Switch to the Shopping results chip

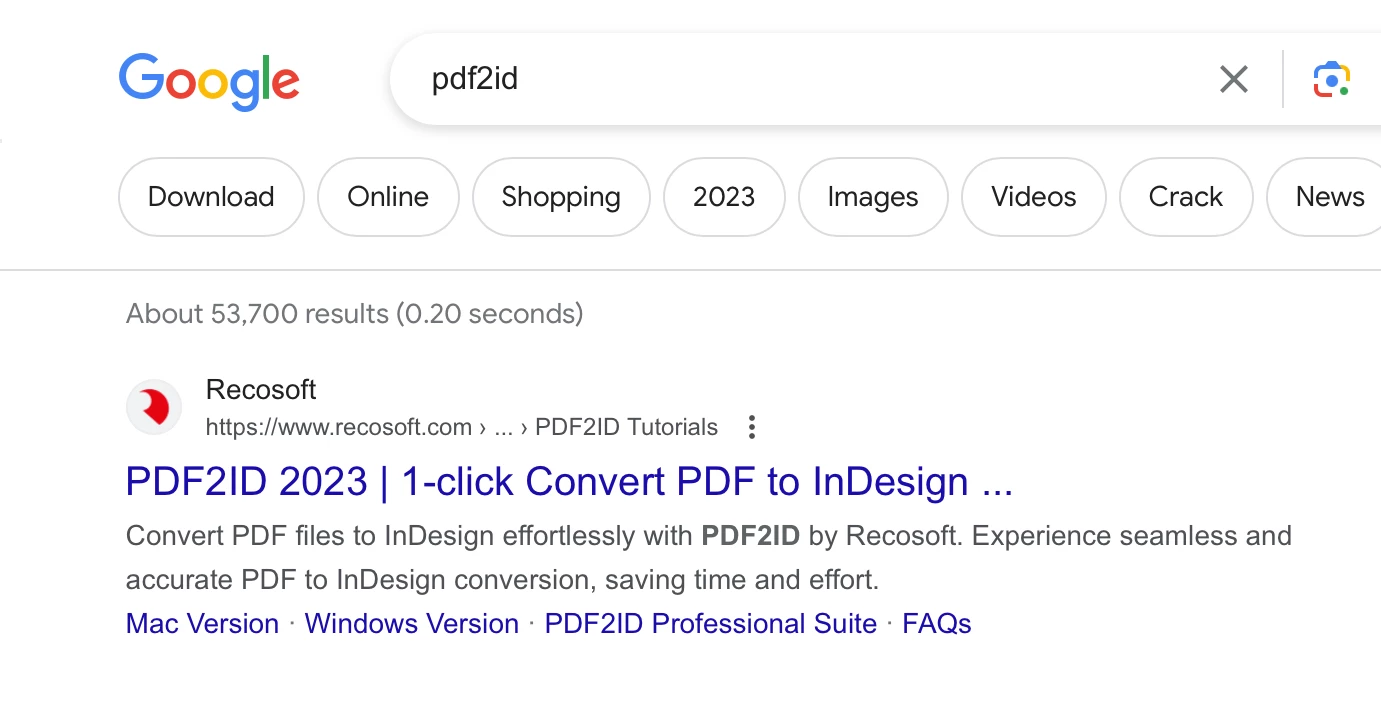click(561, 197)
